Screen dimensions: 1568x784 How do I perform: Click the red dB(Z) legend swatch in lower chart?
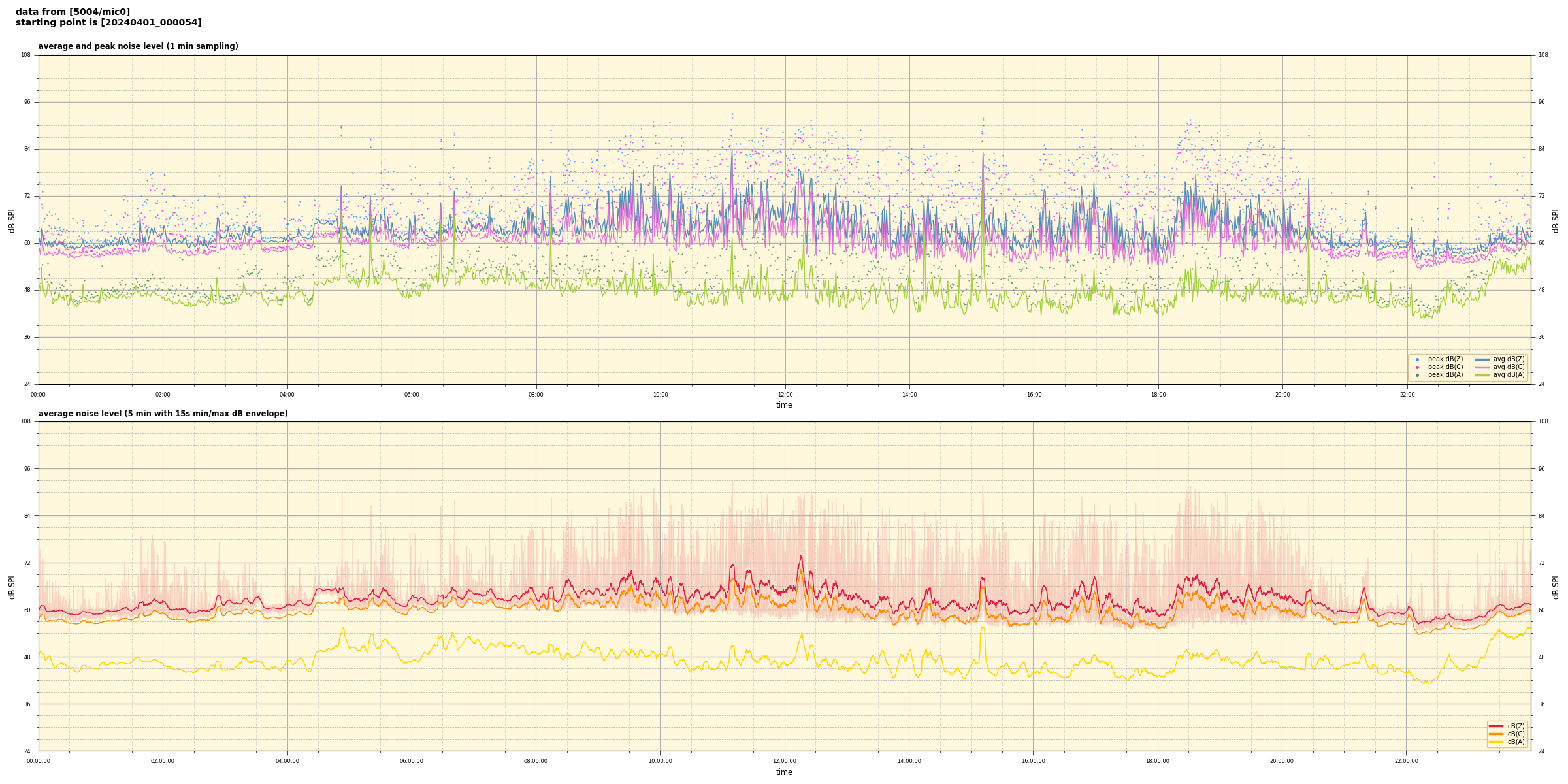click(x=1496, y=726)
